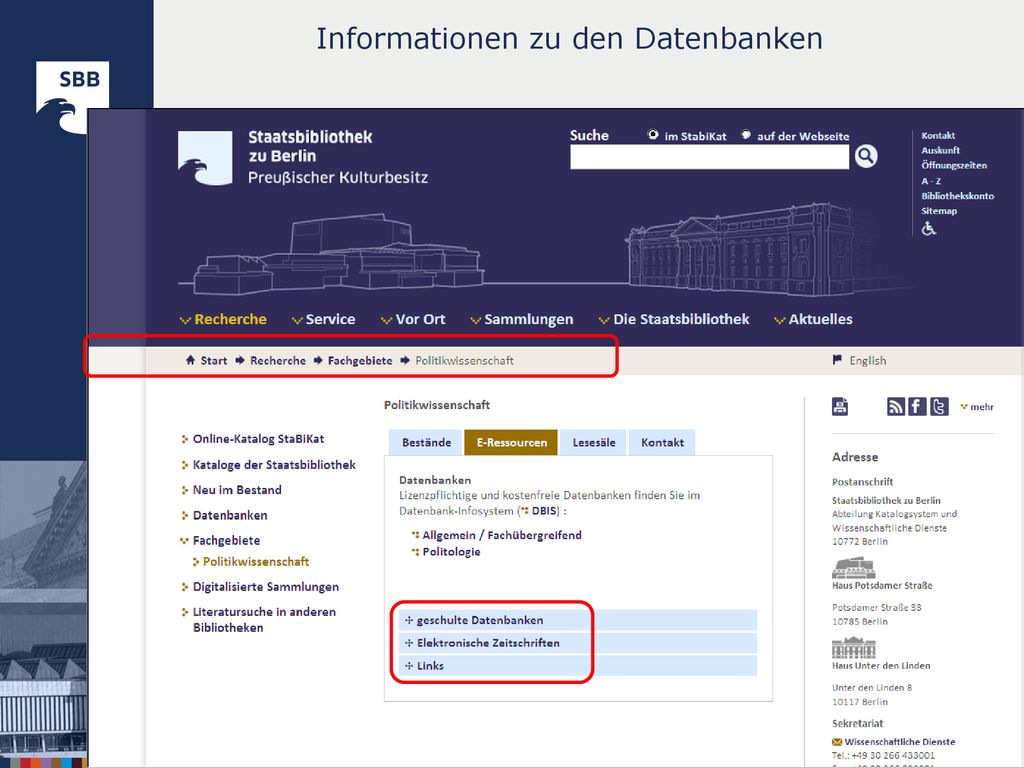Viewport: 1024px width, 768px height.
Task: Expand the Links section
Action: tap(578, 666)
